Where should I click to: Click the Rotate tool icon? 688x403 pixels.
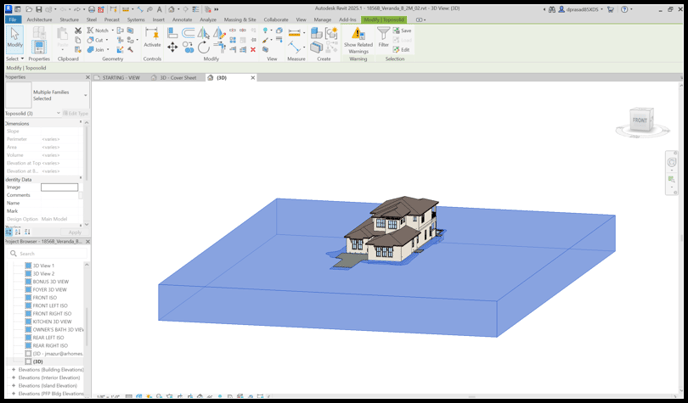[204, 47]
